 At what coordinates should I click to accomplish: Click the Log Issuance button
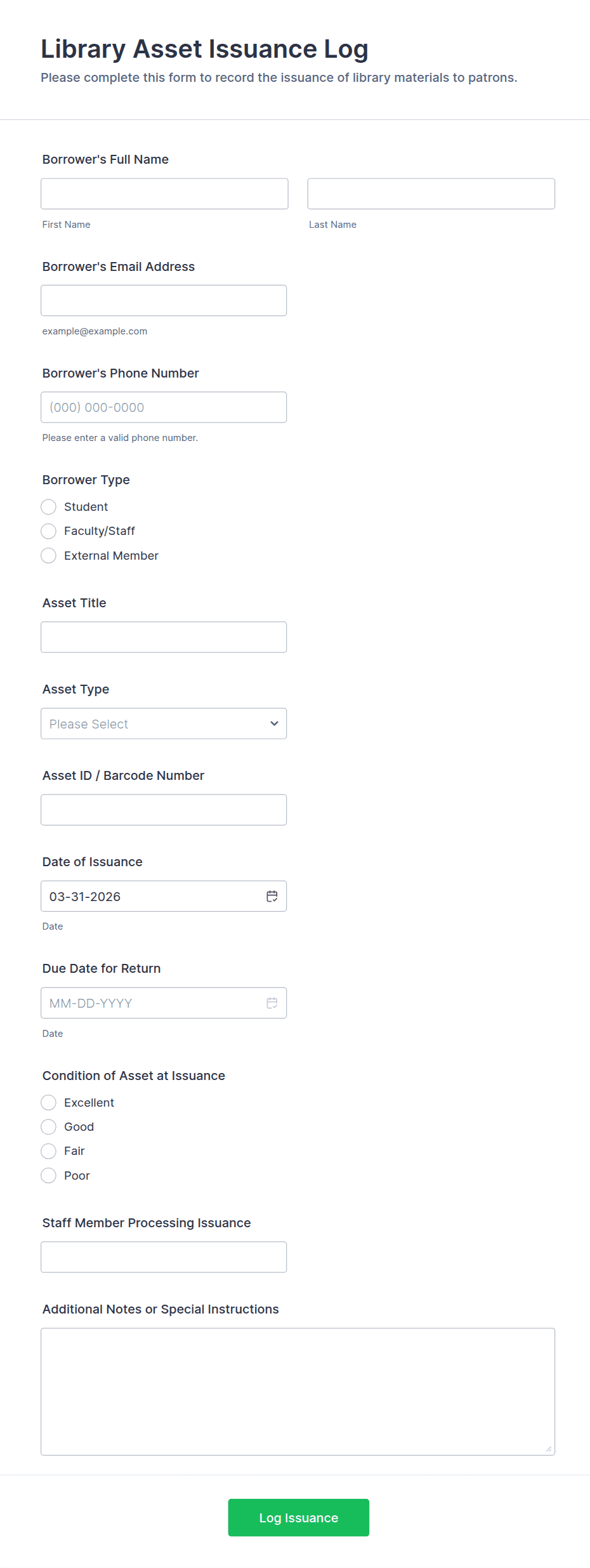click(x=298, y=1517)
